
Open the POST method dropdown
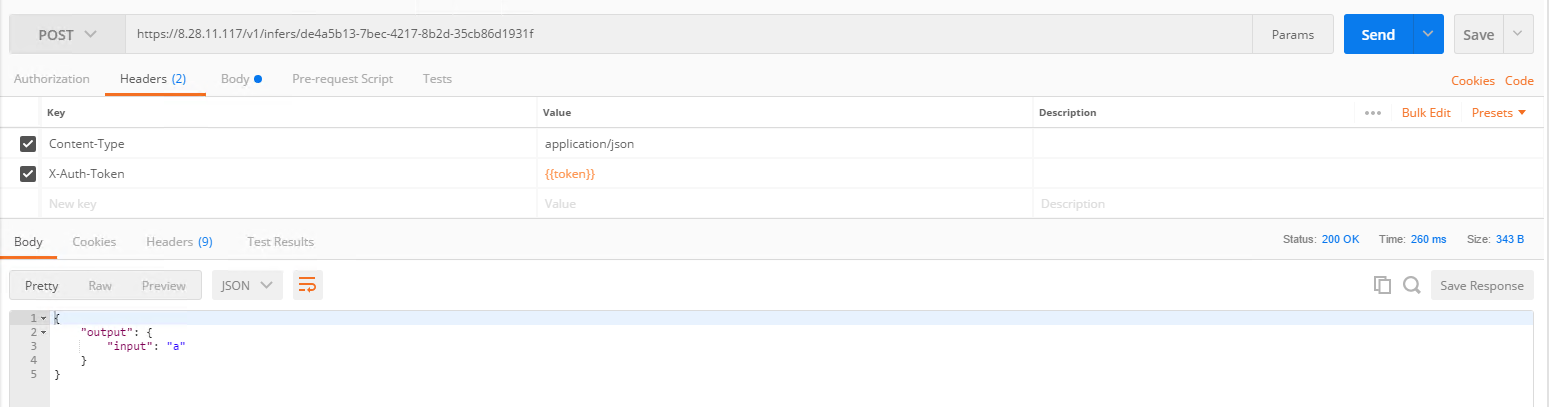(67, 34)
